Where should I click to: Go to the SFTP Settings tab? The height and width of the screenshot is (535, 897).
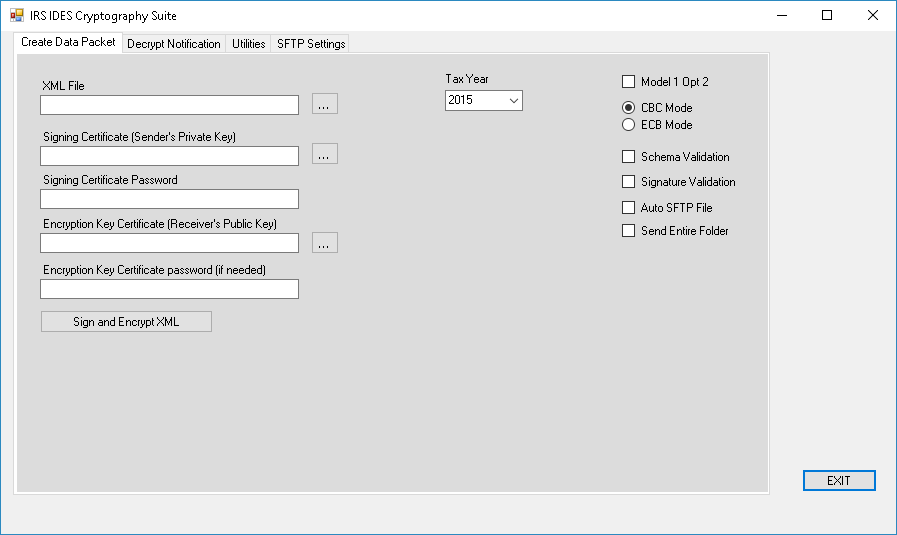coord(311,44)
